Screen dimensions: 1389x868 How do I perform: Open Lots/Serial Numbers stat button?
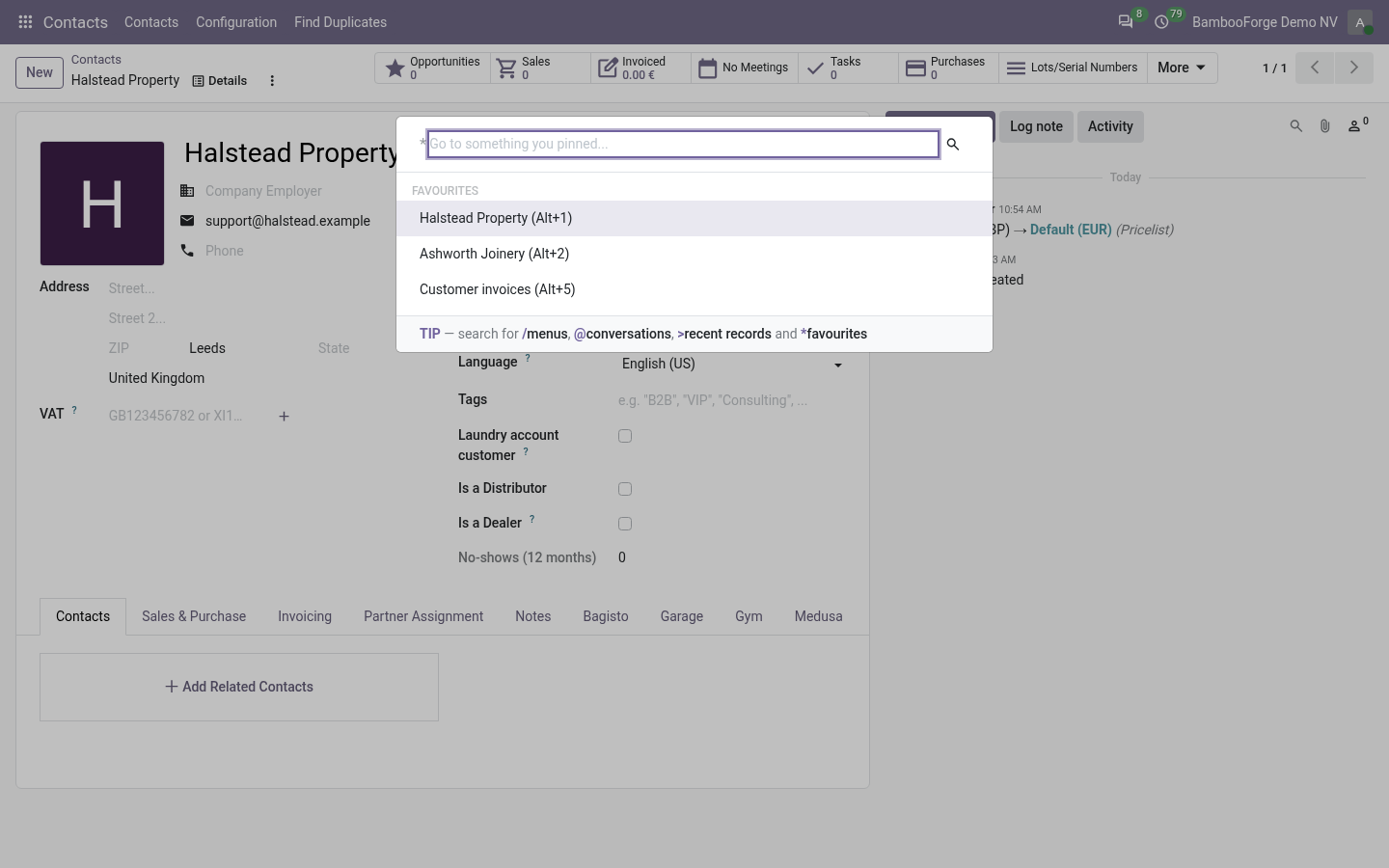1074,68
